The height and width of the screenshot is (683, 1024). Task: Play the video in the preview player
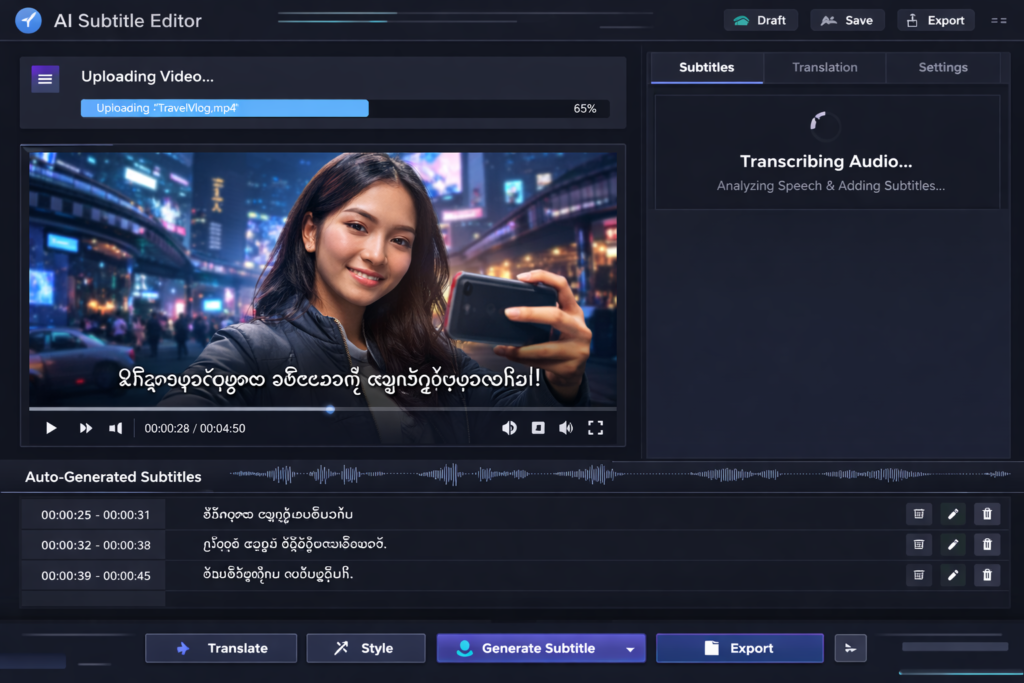tap(51, 428)
